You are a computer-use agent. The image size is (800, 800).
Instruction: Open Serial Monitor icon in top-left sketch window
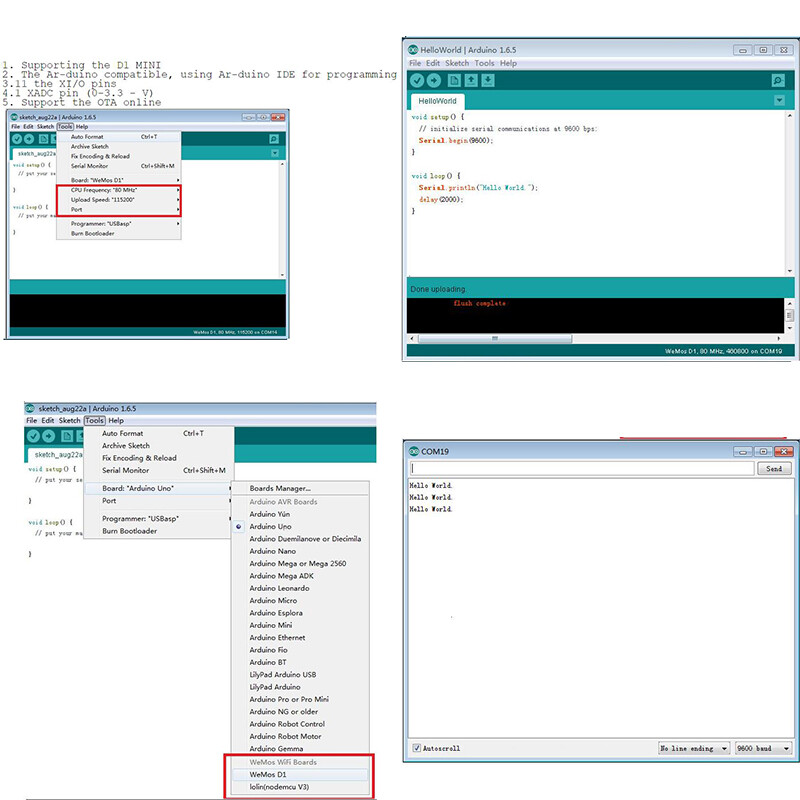[274, 139]
